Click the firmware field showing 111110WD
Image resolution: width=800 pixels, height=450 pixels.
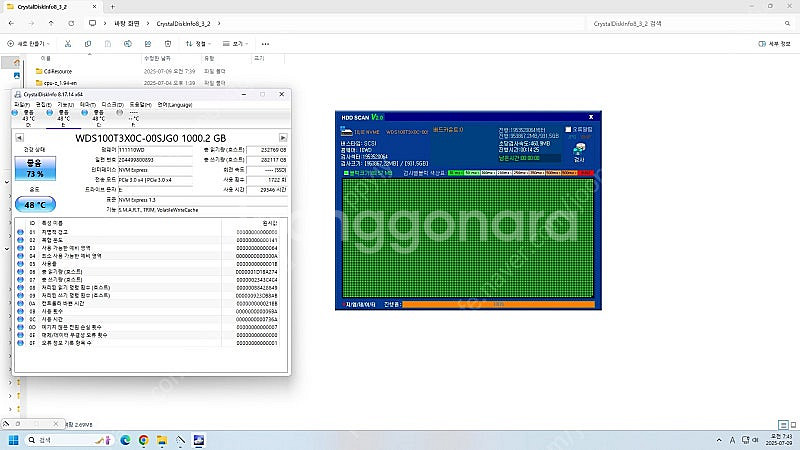[x=155, y=150]
